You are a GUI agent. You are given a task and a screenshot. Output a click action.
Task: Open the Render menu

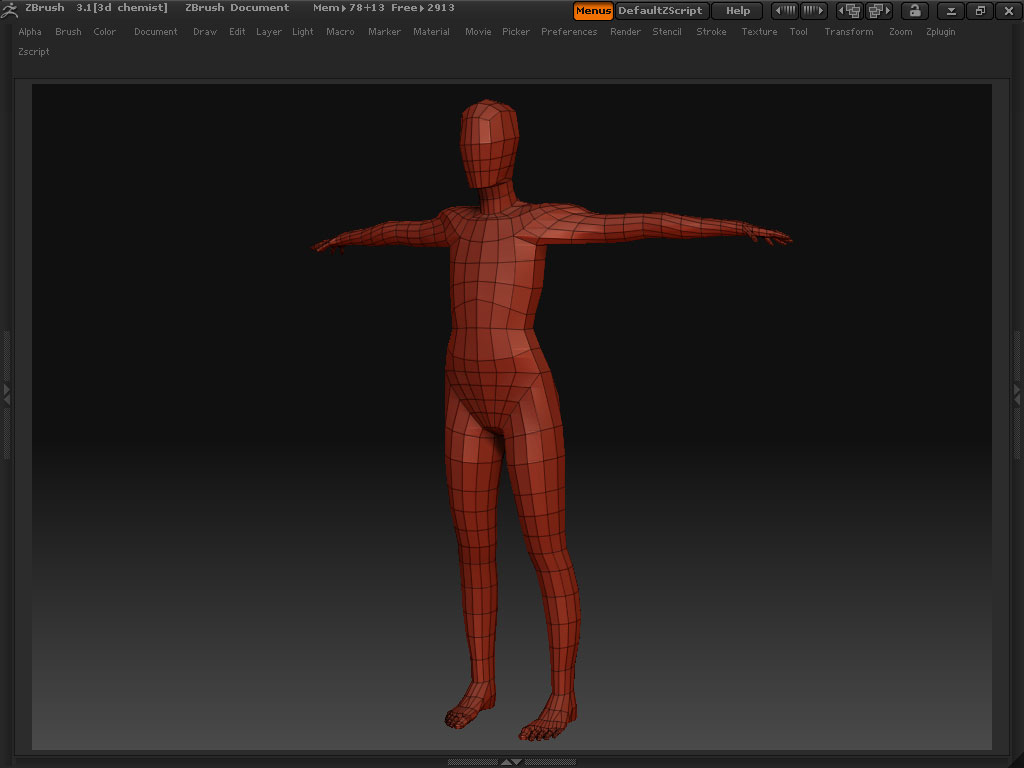(626, 31)
